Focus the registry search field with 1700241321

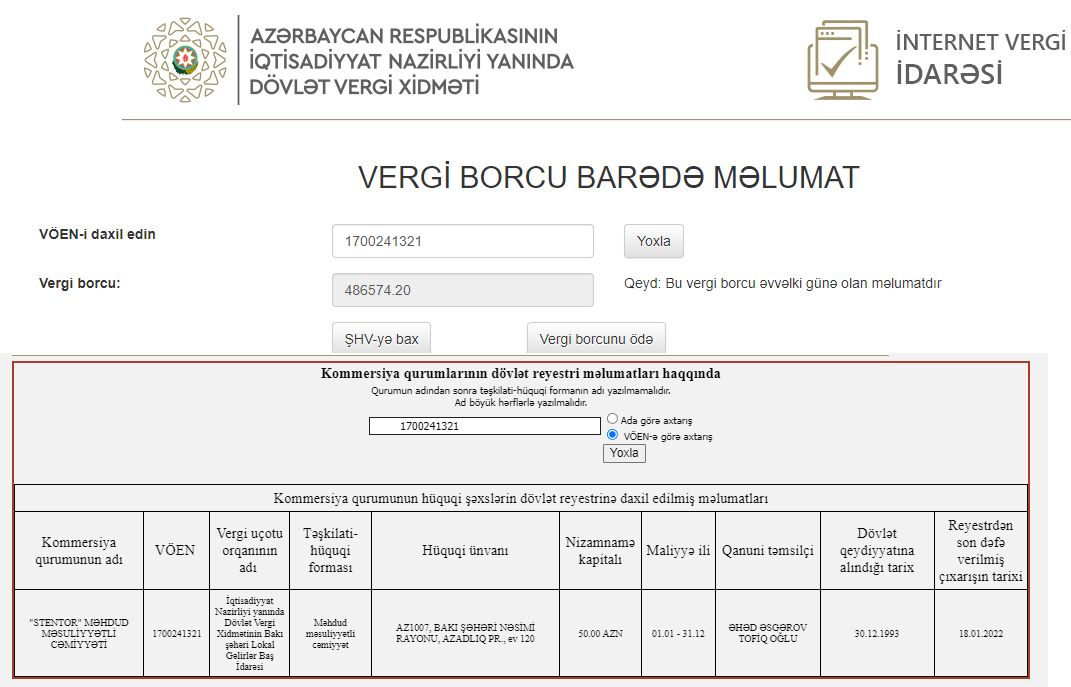[484, 426]
